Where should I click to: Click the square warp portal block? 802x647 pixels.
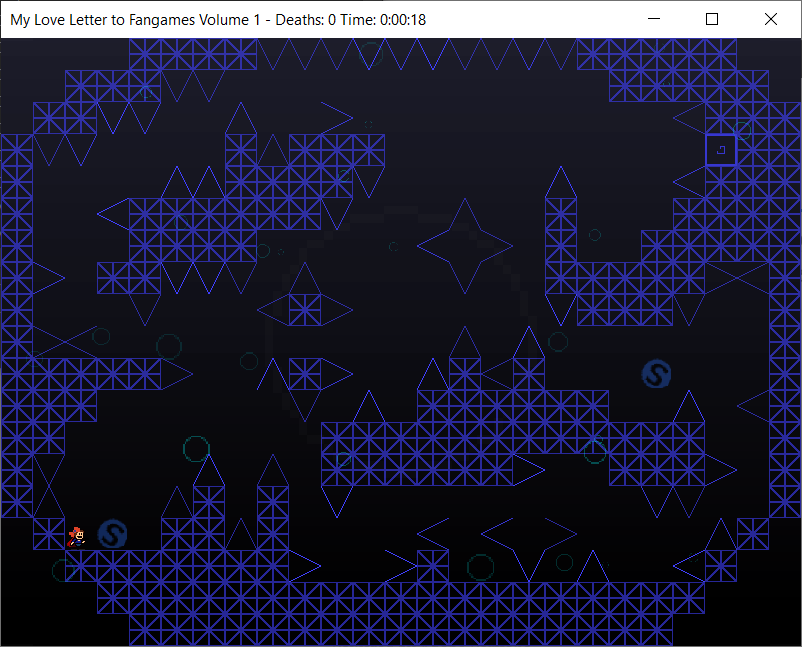(x=721, y=150)
